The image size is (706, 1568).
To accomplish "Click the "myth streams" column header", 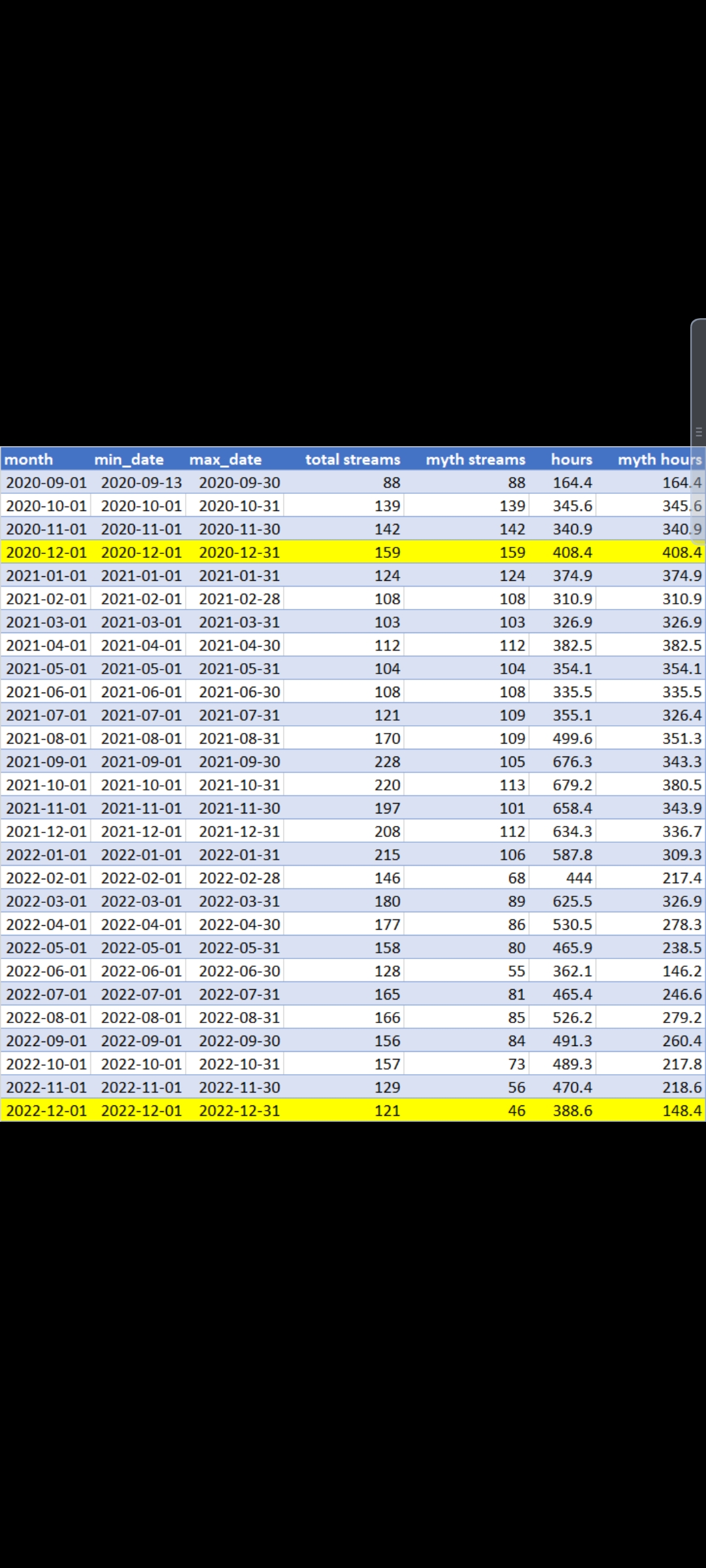I will coord(476,459).
